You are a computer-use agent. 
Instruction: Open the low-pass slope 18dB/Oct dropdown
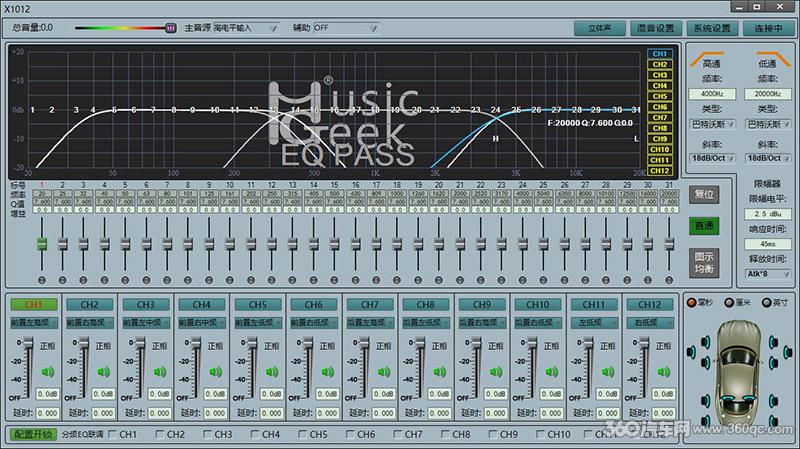(768, 158)
